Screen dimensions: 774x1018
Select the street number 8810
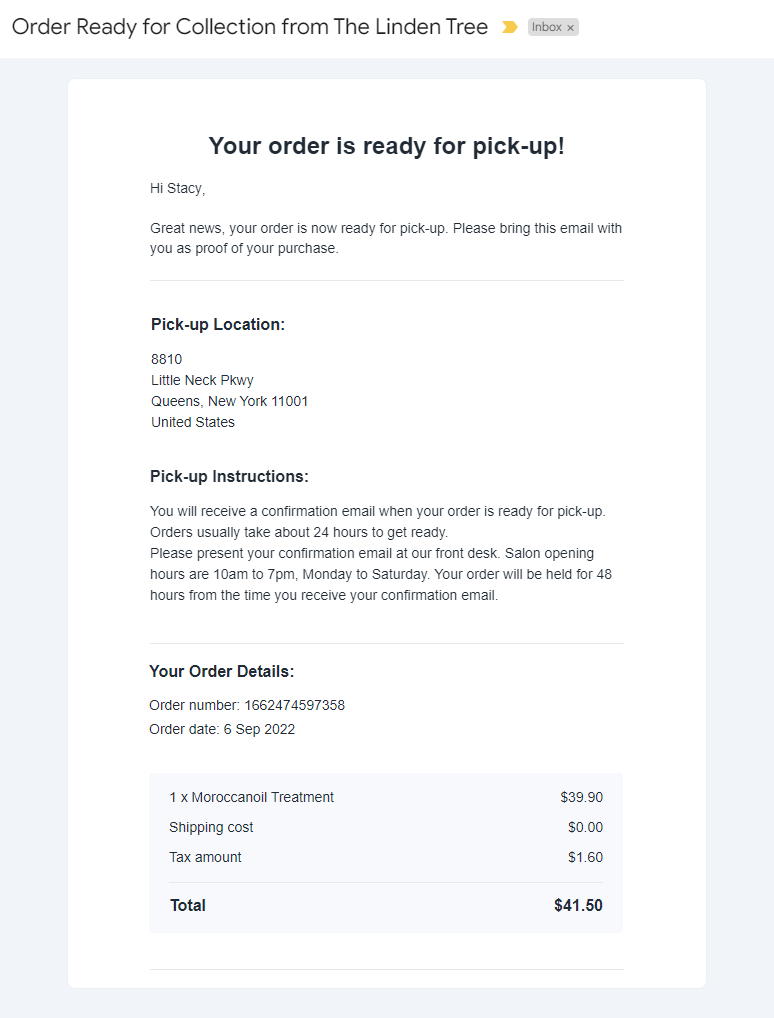pyautogui.click(x=166, y=359)
